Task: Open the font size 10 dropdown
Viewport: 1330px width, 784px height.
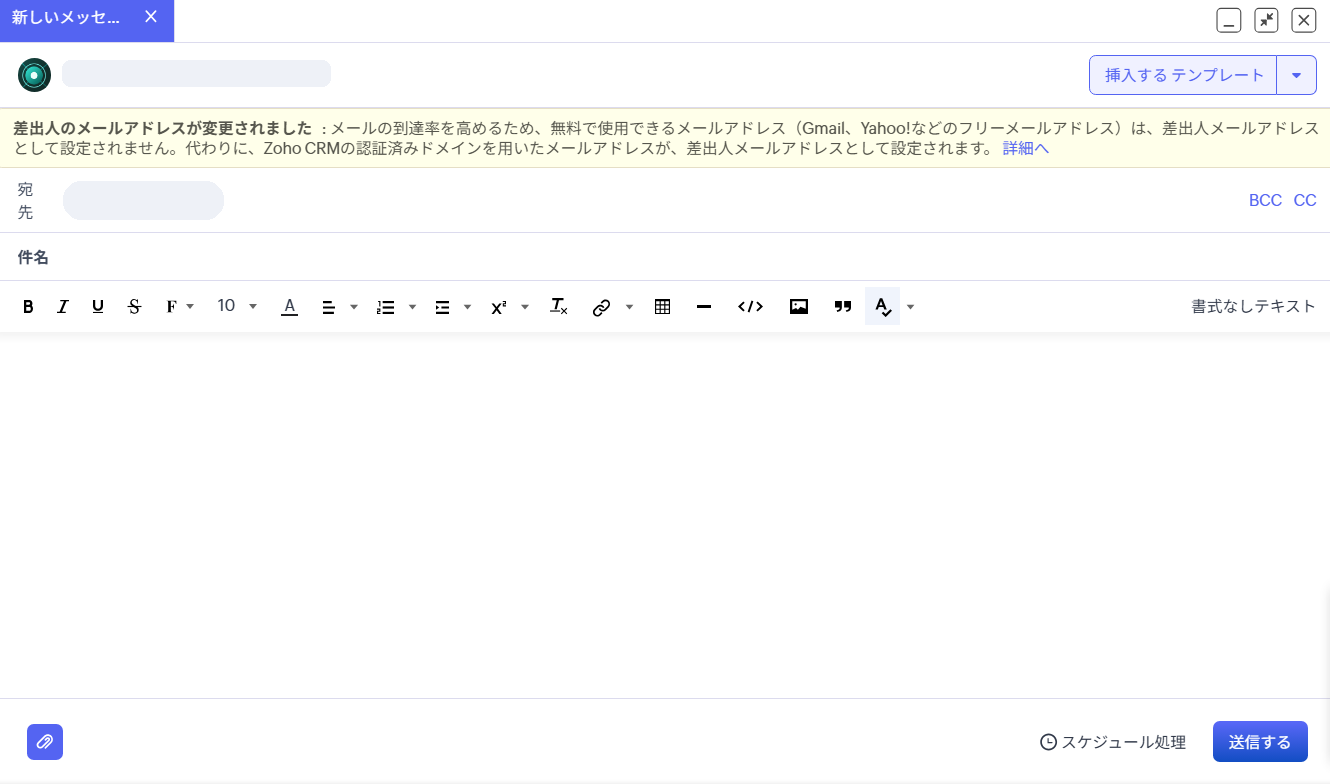Action: pos(237,306)
